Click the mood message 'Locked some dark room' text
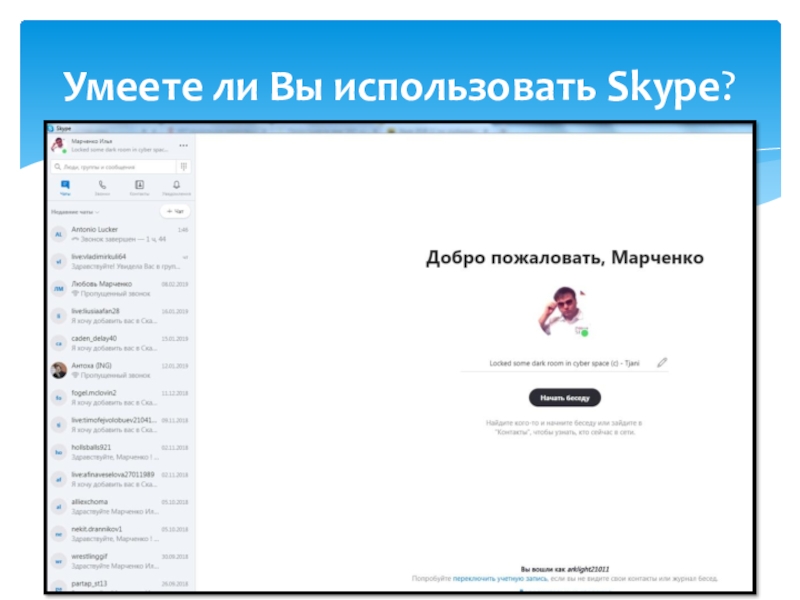800x600 pixels. (564, 363)
